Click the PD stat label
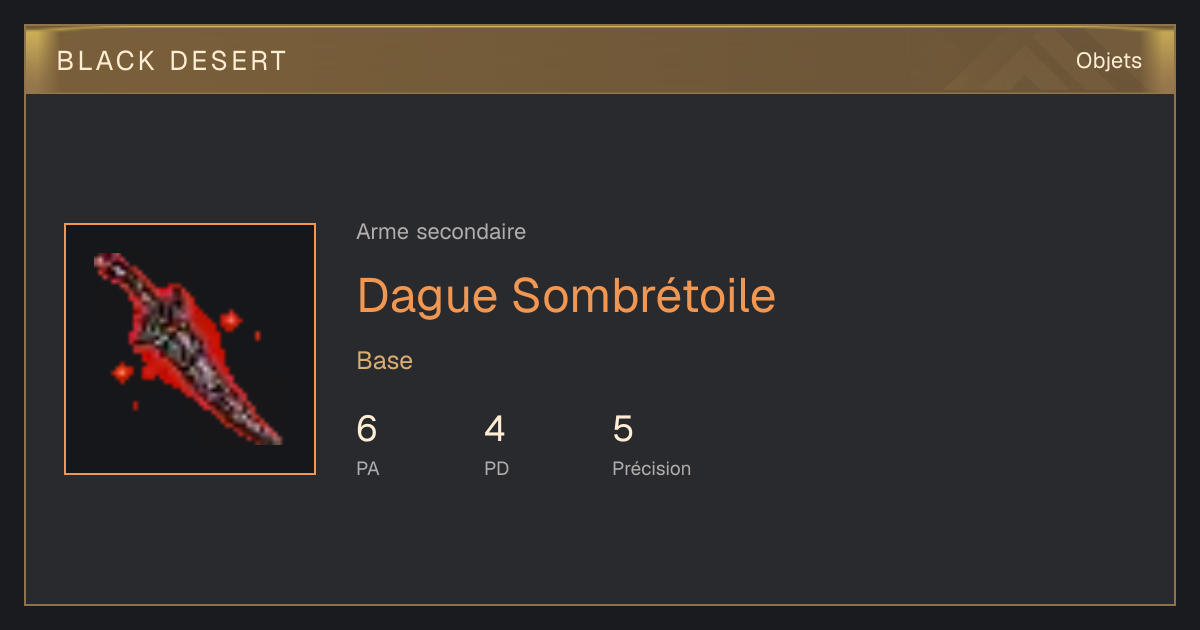Screen dimensions: 1200x630 point(497,468)
